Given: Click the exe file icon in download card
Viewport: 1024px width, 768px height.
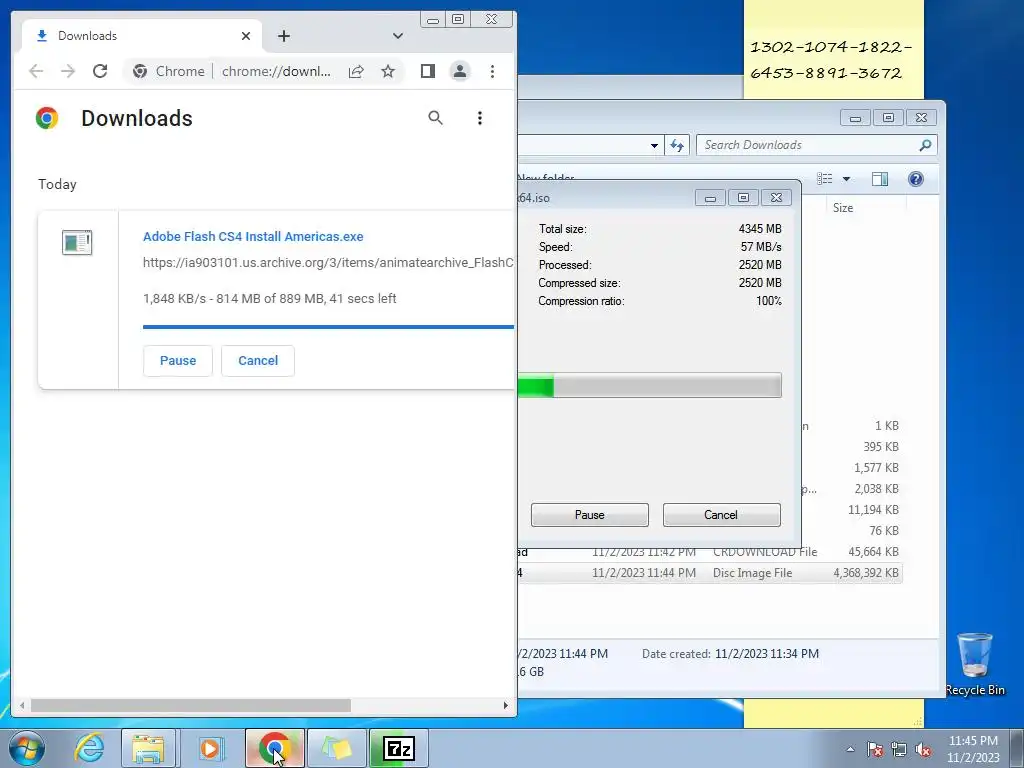Looking at the screenshot, I should point(77,242).
